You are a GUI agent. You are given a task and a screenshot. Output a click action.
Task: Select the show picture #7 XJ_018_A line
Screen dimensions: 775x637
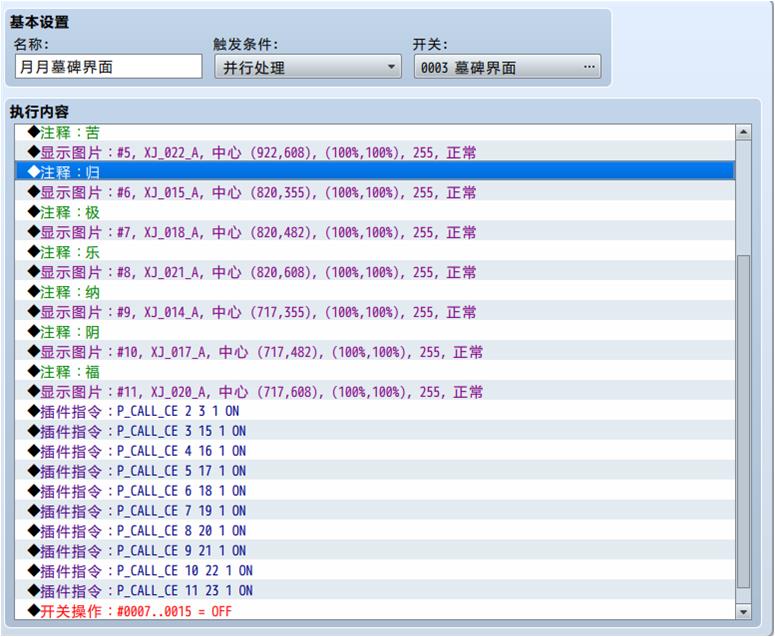[x=375, y=232]
